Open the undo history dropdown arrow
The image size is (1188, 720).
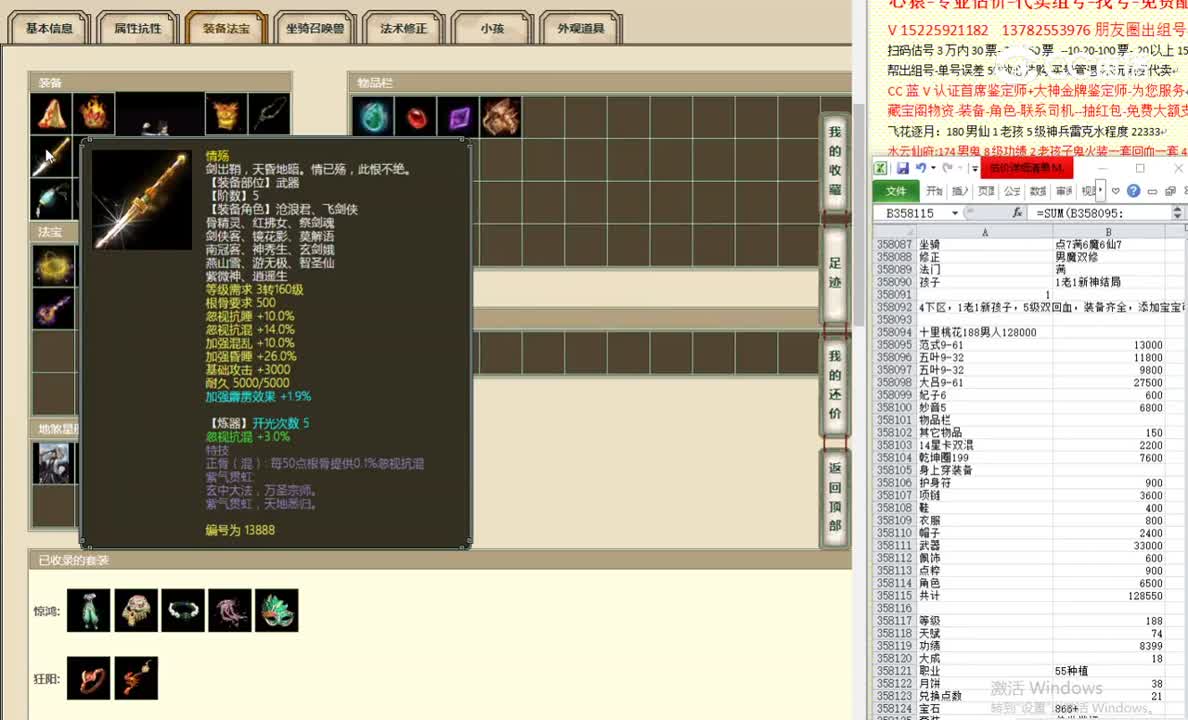tap(933, 168)
